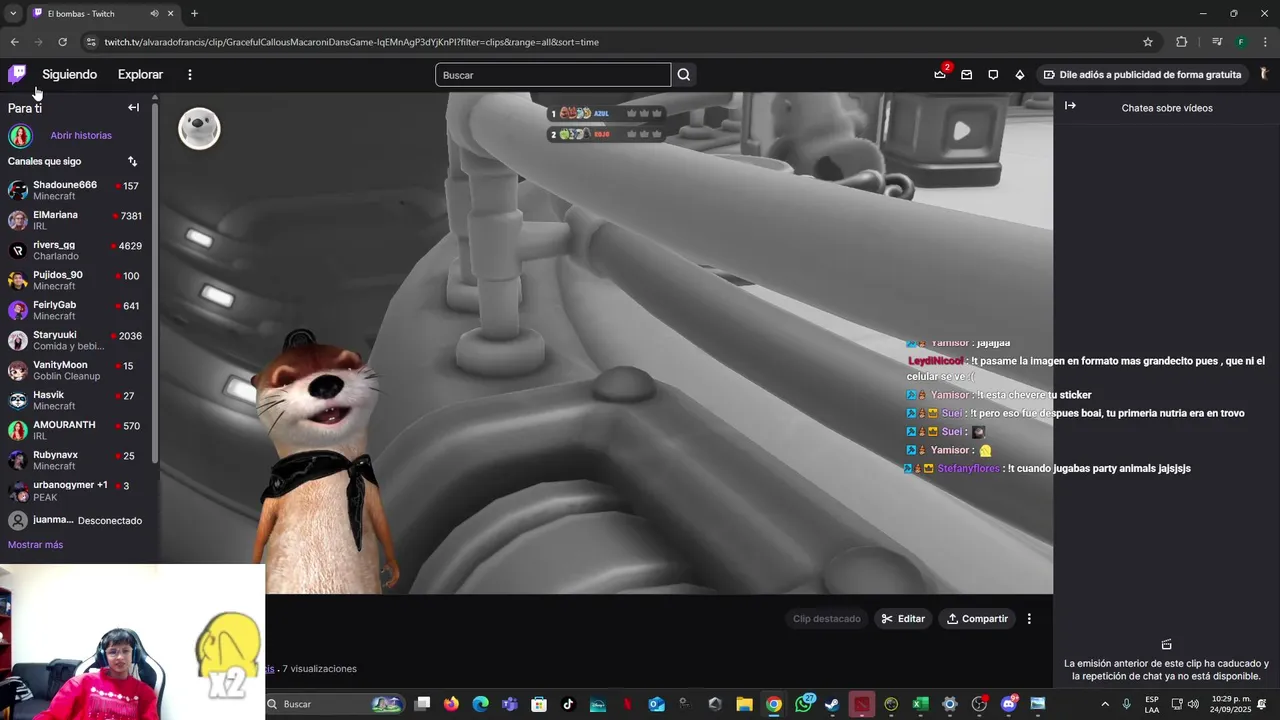Open the three-dot menu beside Explorar

[190, 74]
